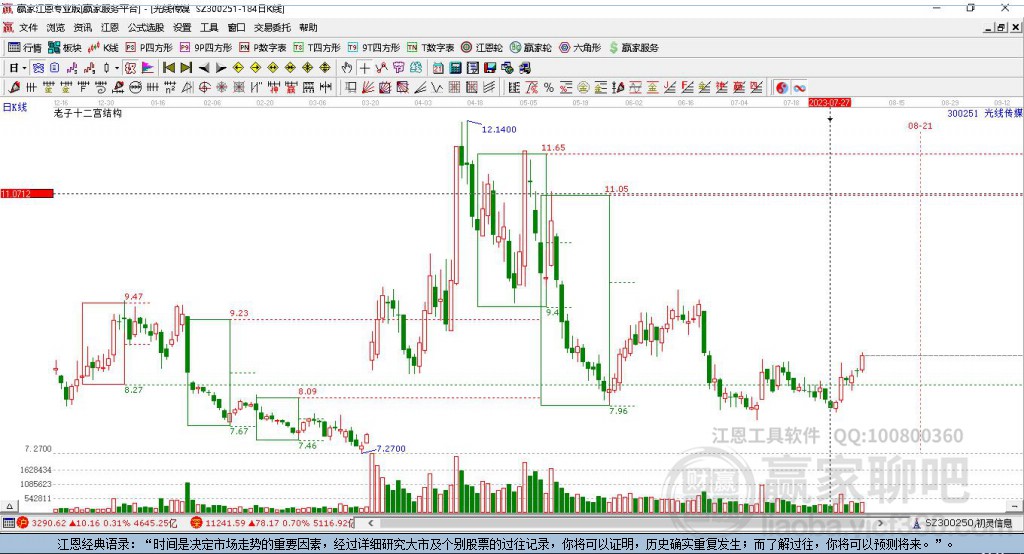Open the 文件 menu

point(28,27)
